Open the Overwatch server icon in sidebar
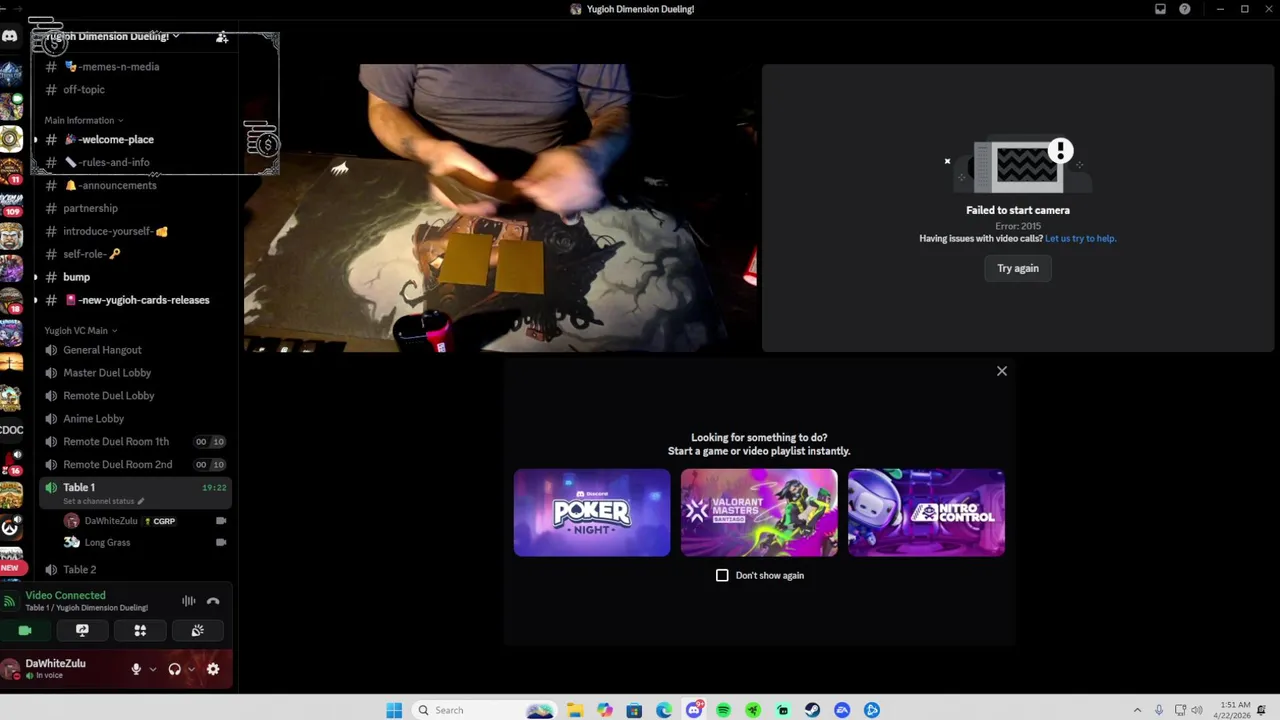Image resolution: width=1280 pixels, height=720 pixels. 11,526
